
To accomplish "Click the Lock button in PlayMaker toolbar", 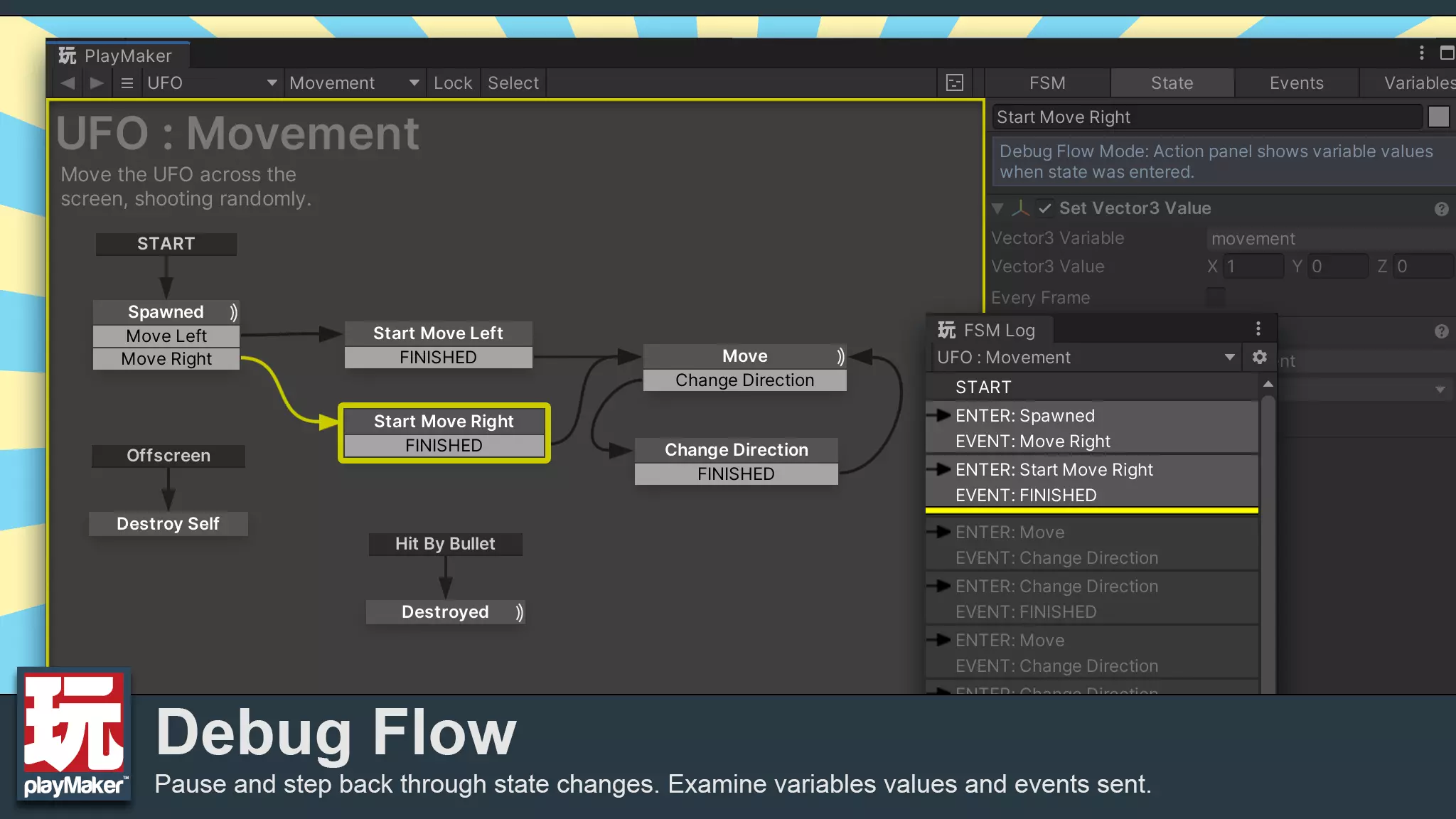I will [x=452, y=82].
